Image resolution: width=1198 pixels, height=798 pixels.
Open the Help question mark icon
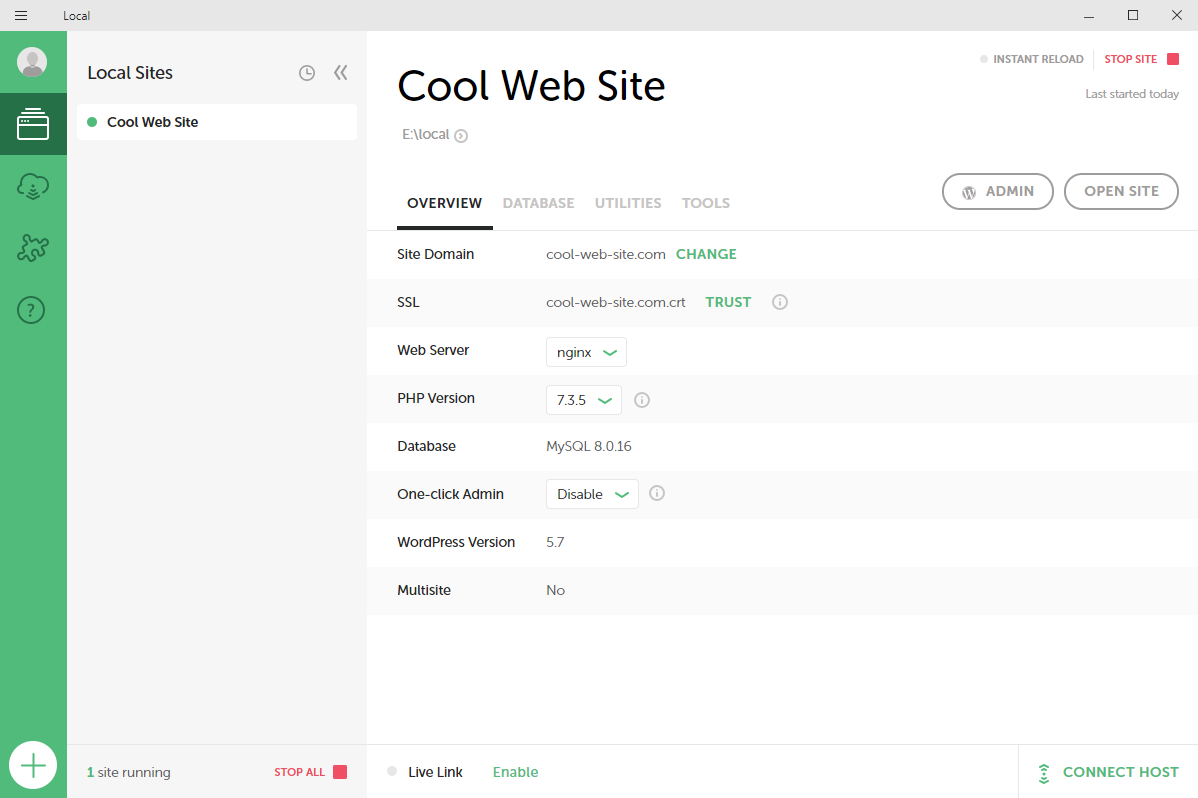pos(32,310)
